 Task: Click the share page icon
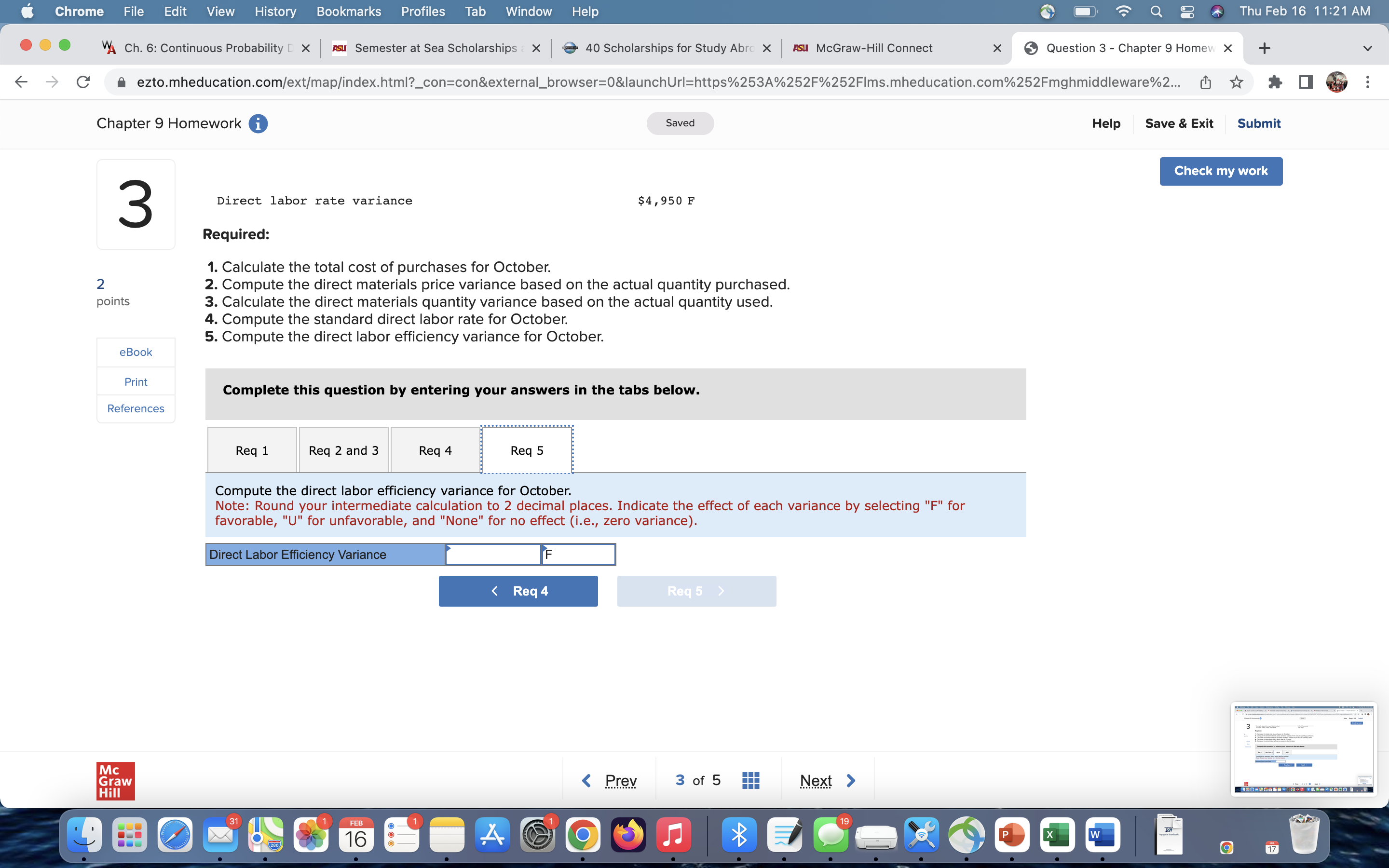[1205, 82]
